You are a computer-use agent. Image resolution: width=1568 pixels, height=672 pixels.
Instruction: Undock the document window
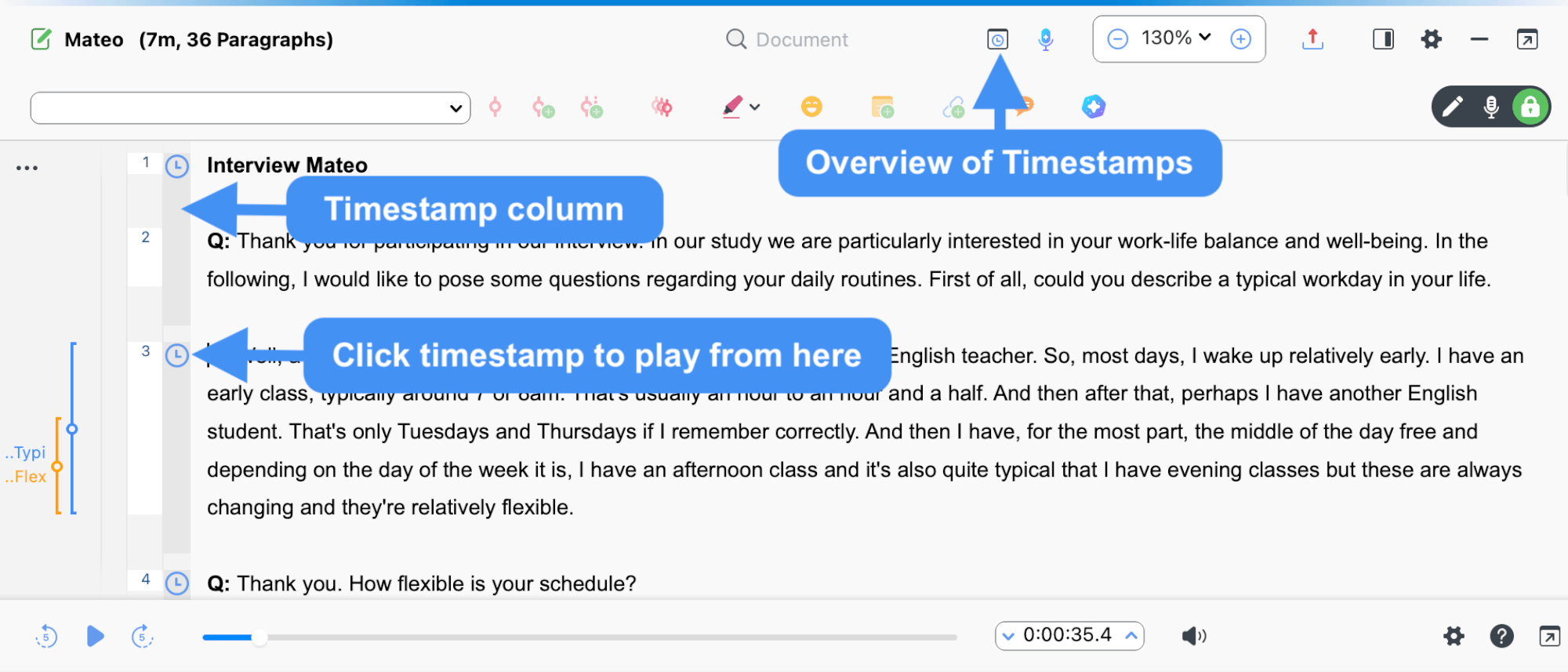click(1527, 39)
